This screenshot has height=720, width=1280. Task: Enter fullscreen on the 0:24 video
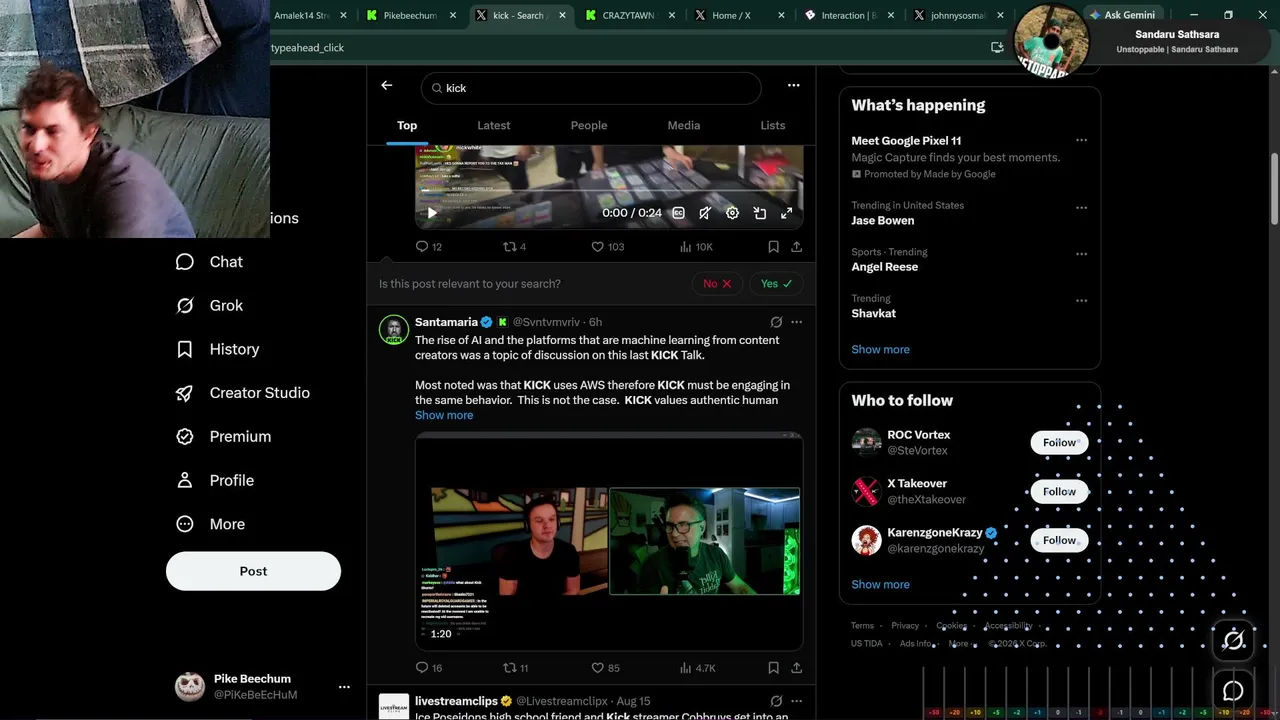click(787, 213)
